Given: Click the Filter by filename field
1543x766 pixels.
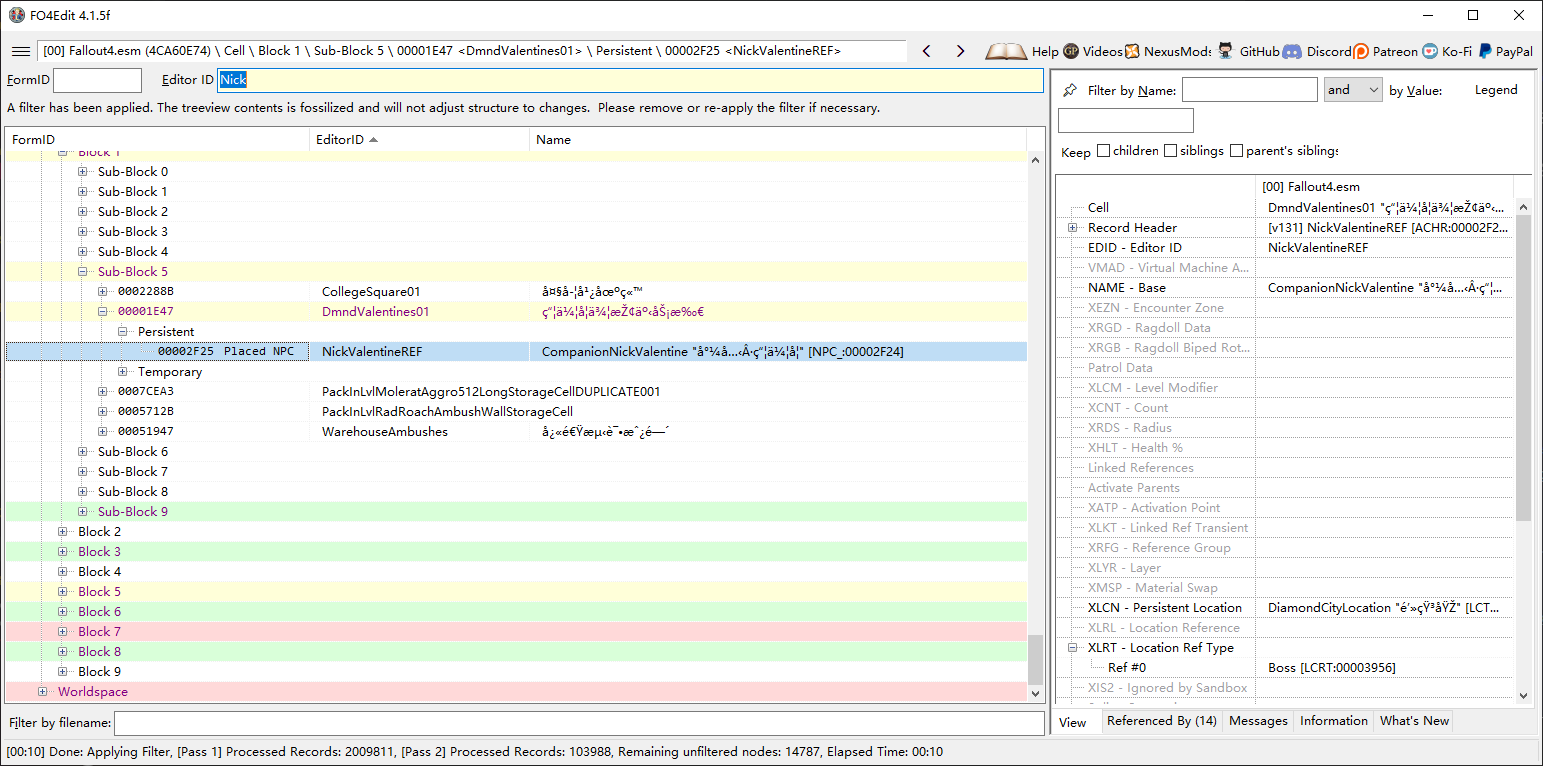Looking at the screenshot, I should [579, 723].
